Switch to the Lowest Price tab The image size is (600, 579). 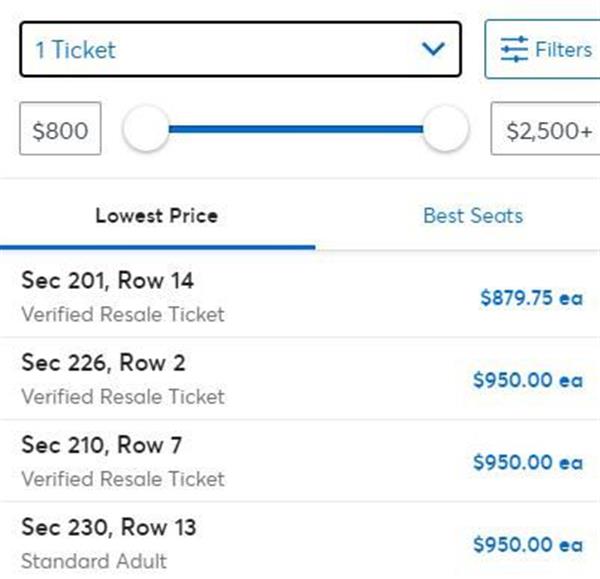[x=157, y=216]
